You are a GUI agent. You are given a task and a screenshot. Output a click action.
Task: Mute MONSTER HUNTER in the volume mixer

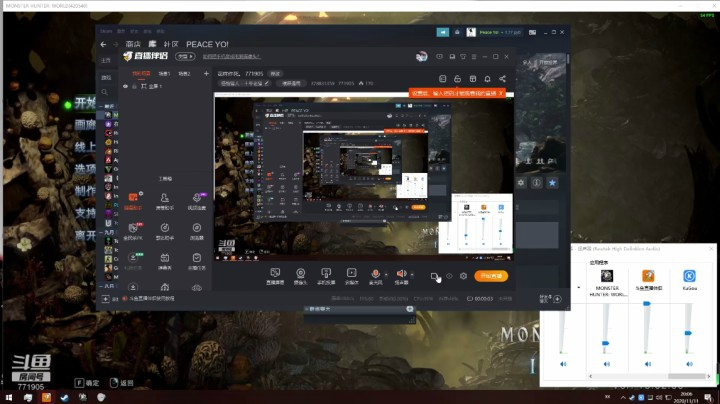(607, 364)
